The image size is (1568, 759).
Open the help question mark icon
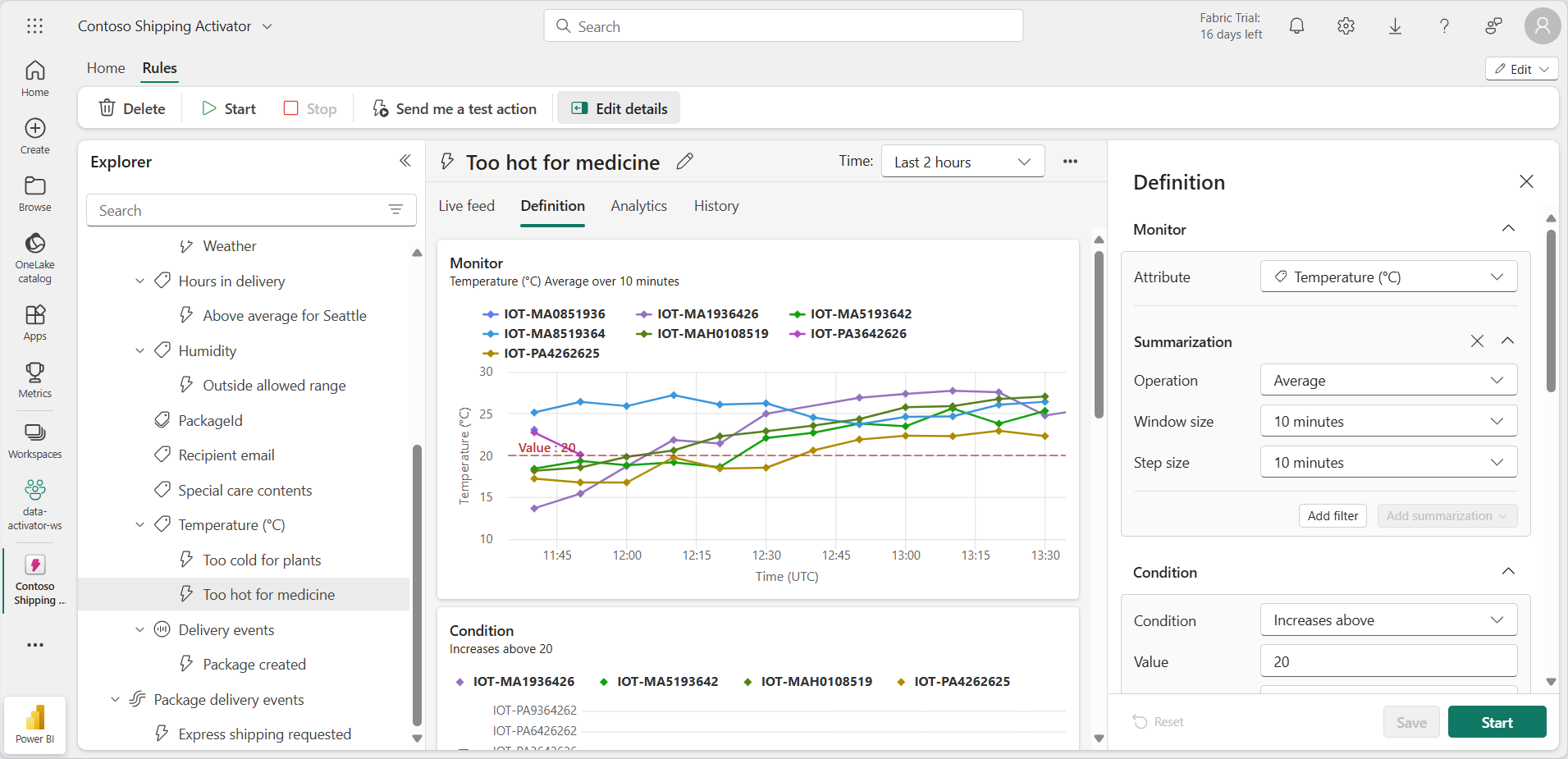tap(1444, 26)
